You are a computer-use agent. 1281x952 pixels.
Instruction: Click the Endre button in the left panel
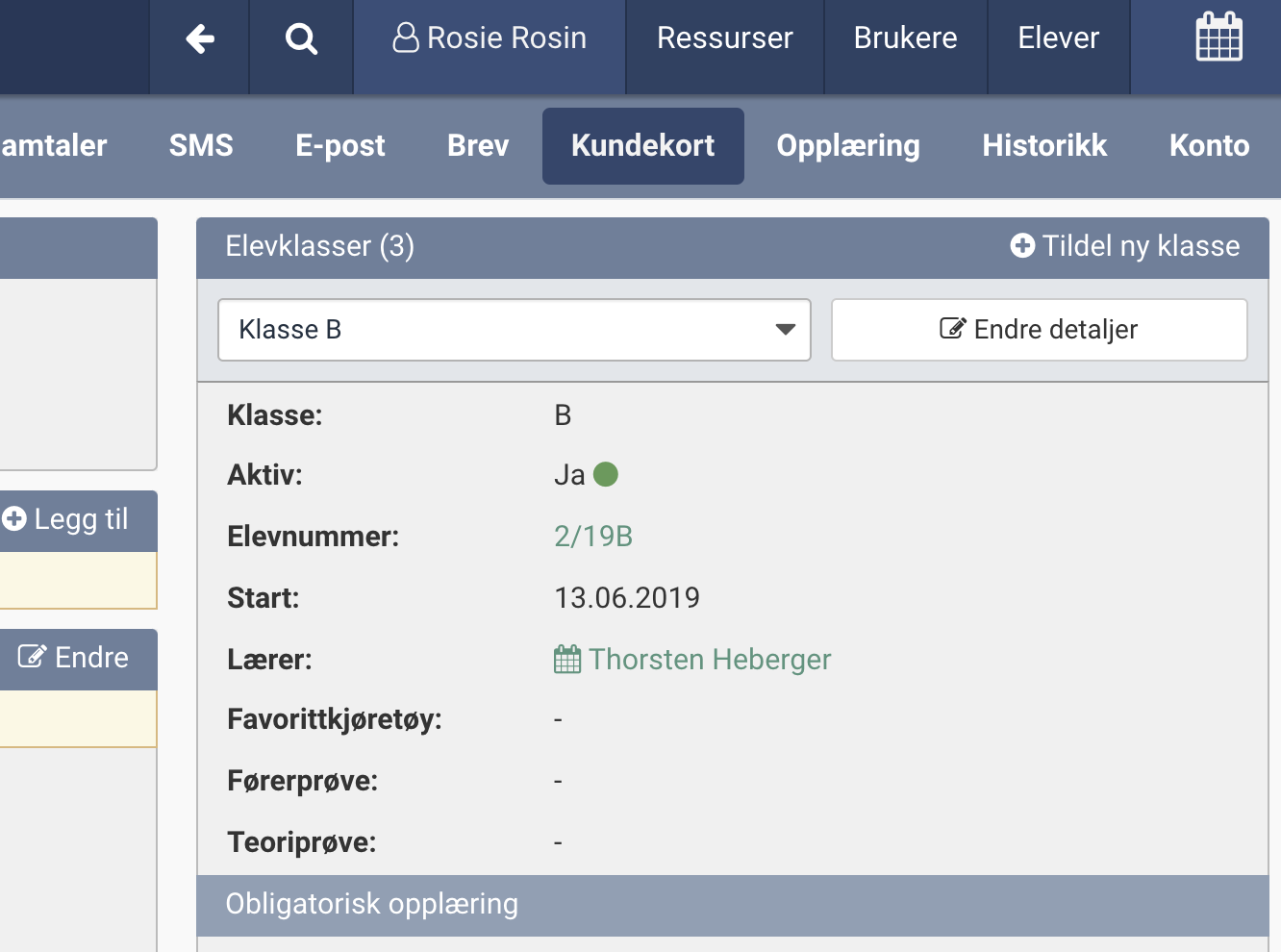[73, 658]
